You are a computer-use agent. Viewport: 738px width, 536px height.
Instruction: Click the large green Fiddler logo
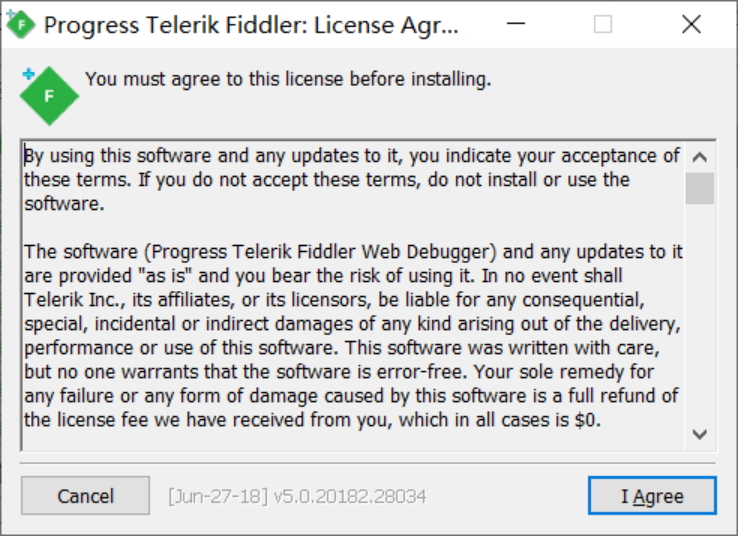(x=49, y=96)
